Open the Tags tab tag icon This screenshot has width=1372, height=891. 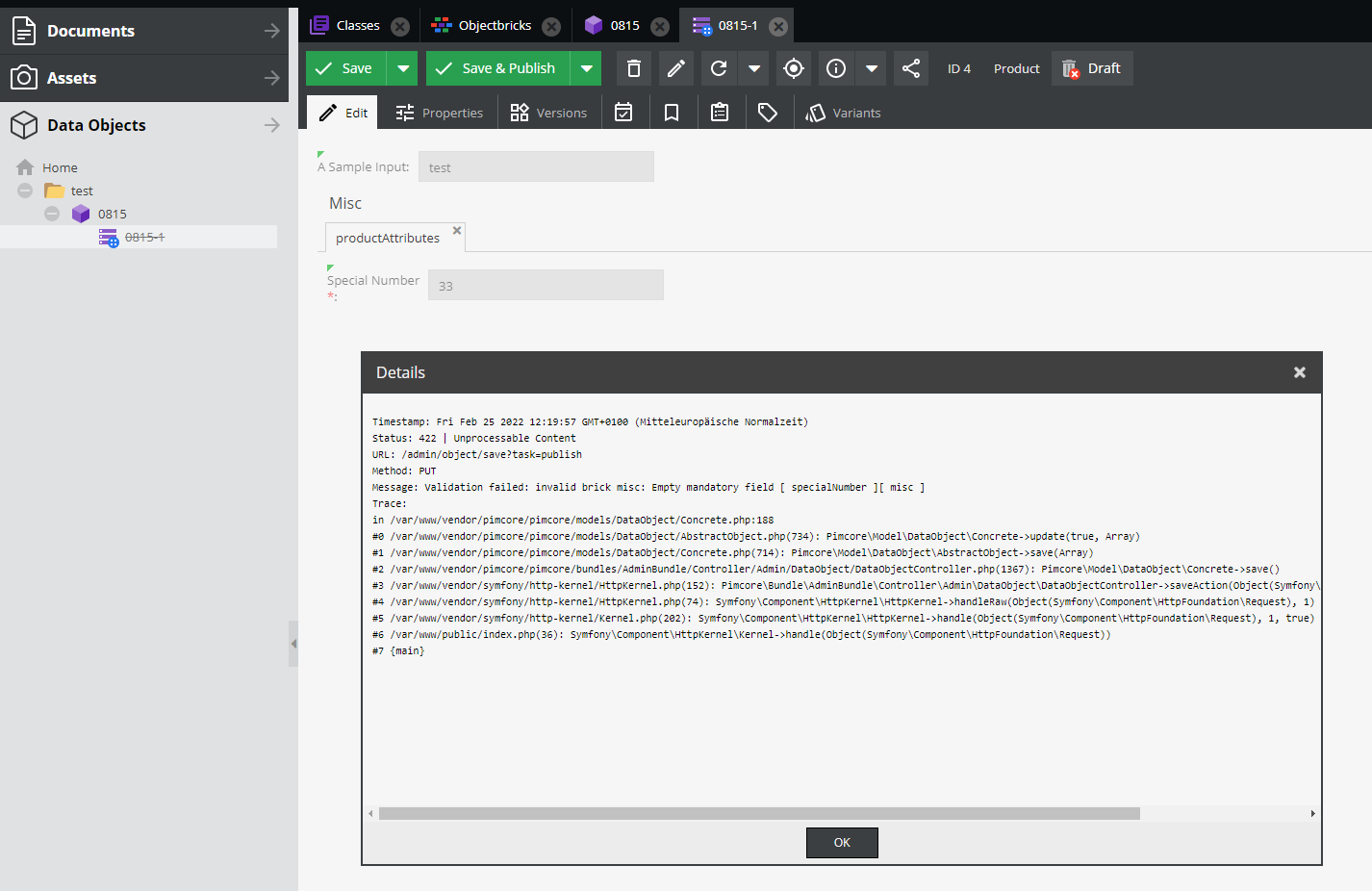coord(768,113)
